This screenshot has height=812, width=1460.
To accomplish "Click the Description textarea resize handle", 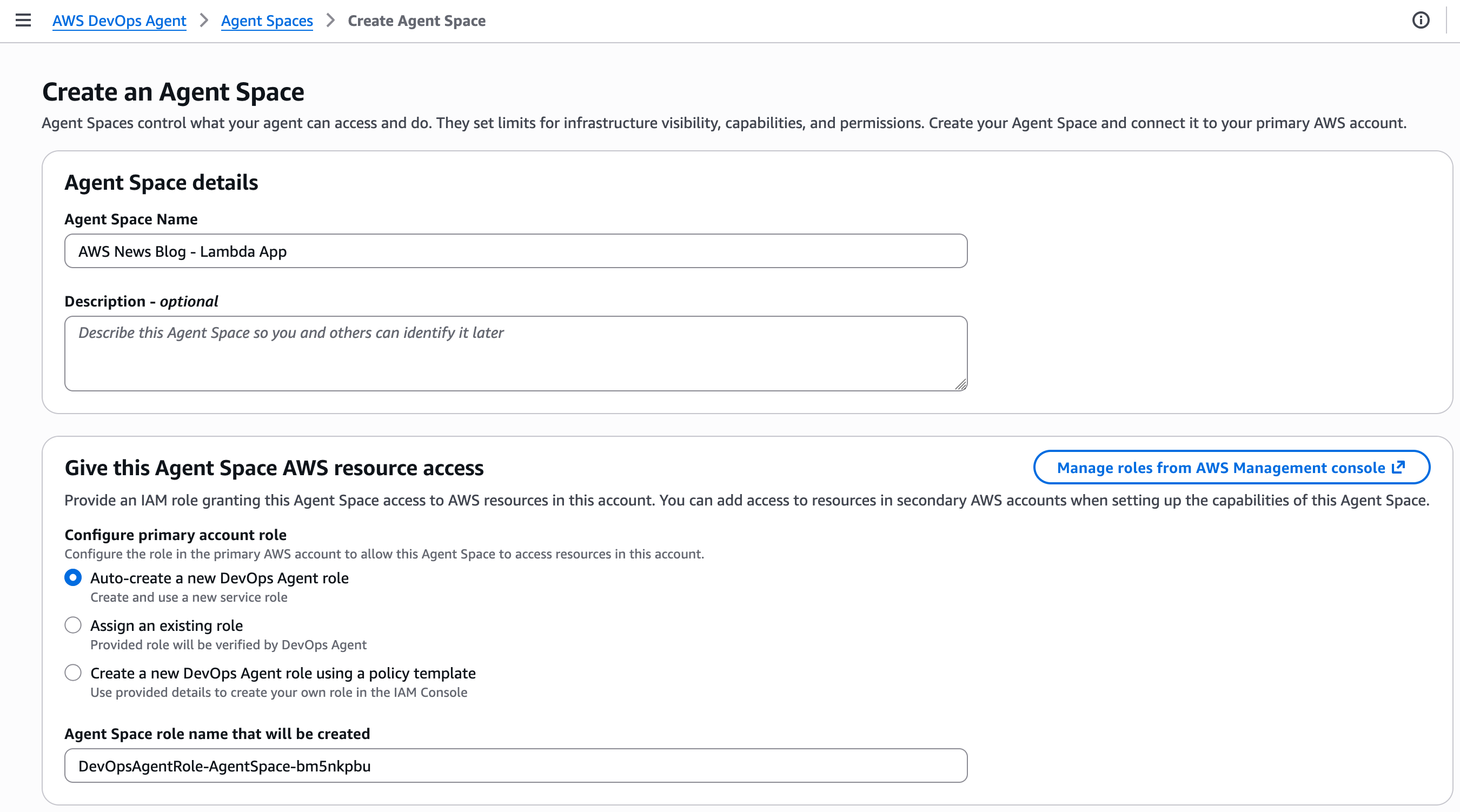I will coord(960,385).
